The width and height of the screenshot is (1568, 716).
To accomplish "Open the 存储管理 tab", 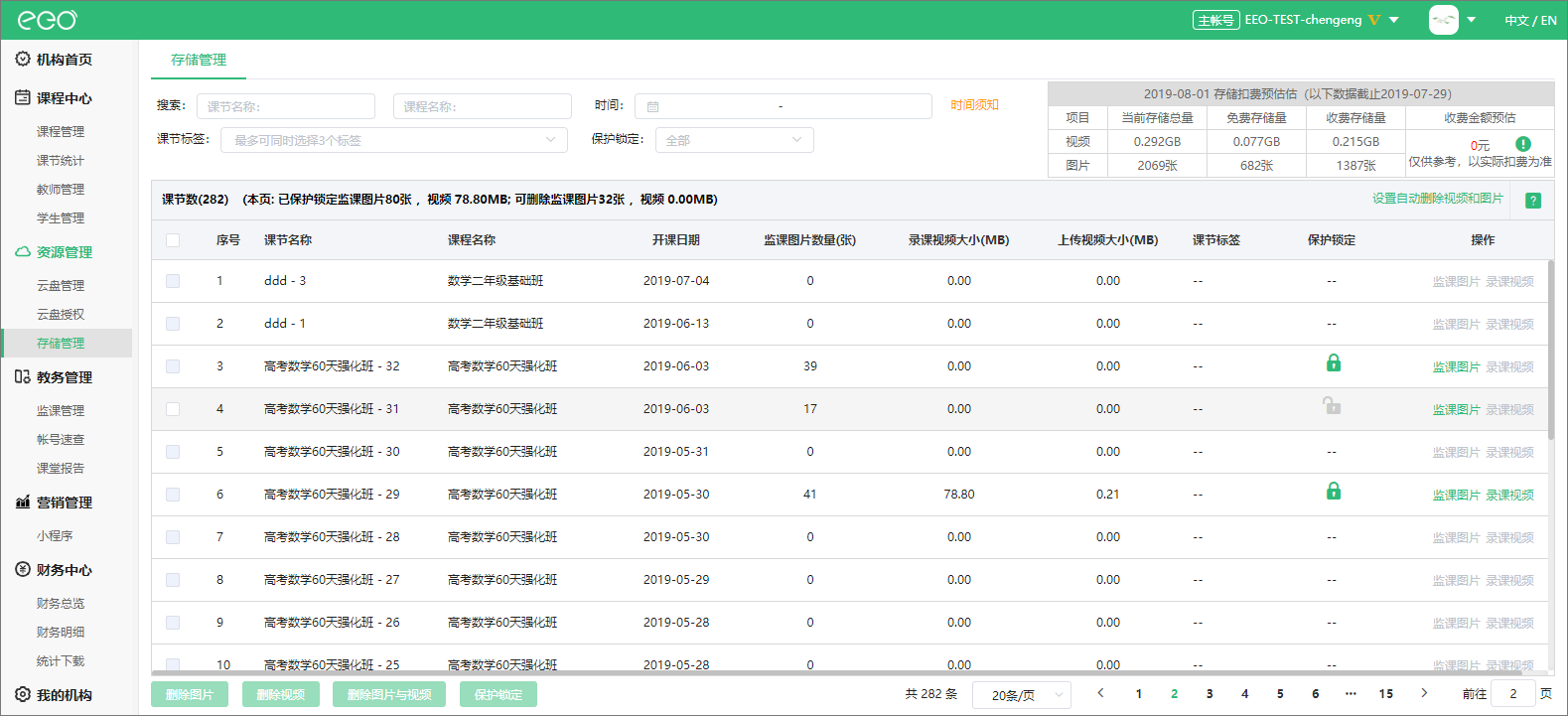I will (x=199, y=60).
